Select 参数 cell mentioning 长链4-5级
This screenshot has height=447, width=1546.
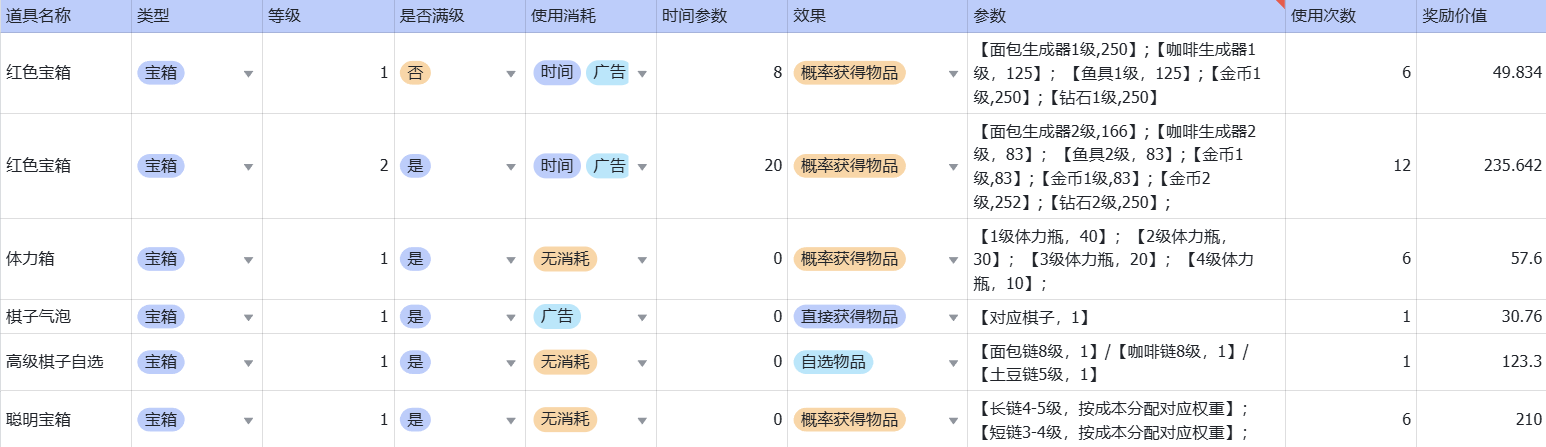(x=1126, y=420)
